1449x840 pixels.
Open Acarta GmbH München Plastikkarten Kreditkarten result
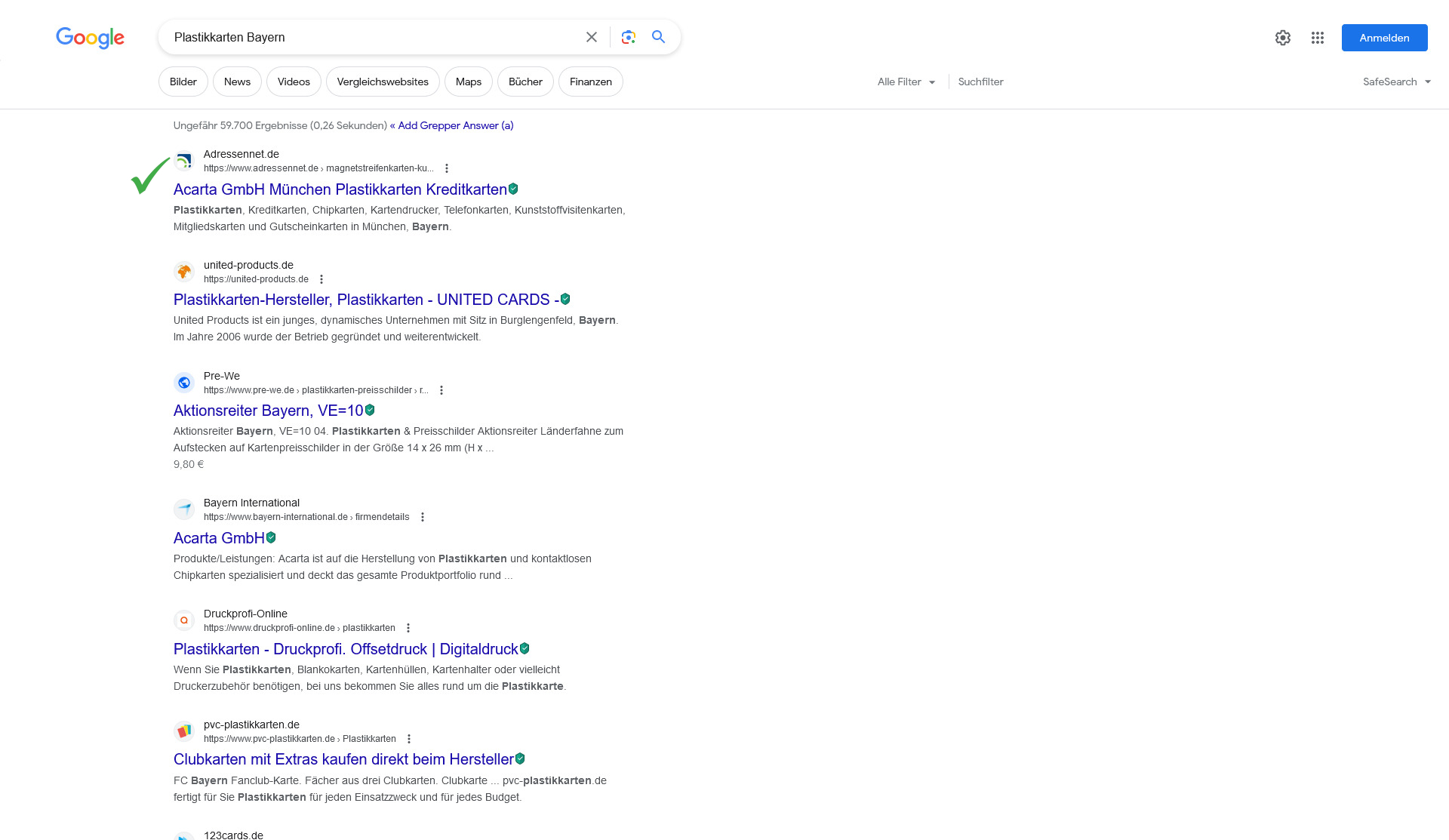tap(340, 189)
